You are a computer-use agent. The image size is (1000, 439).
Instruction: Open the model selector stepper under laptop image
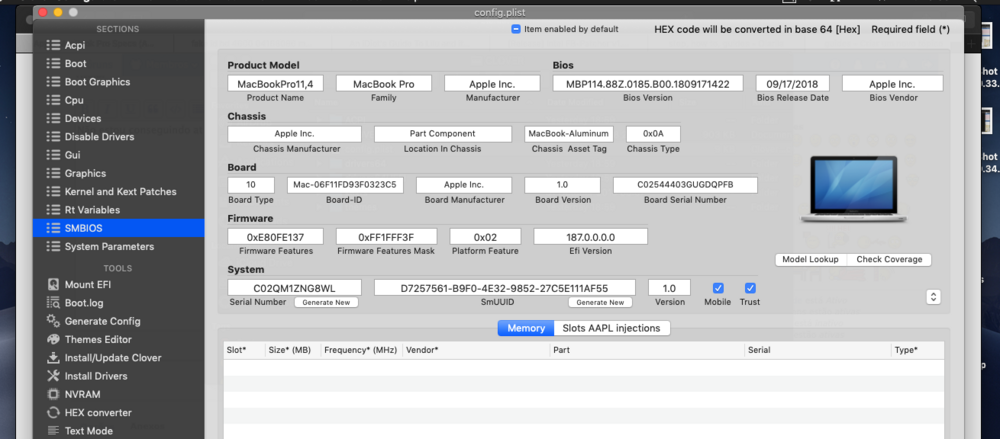coord(933,296)
